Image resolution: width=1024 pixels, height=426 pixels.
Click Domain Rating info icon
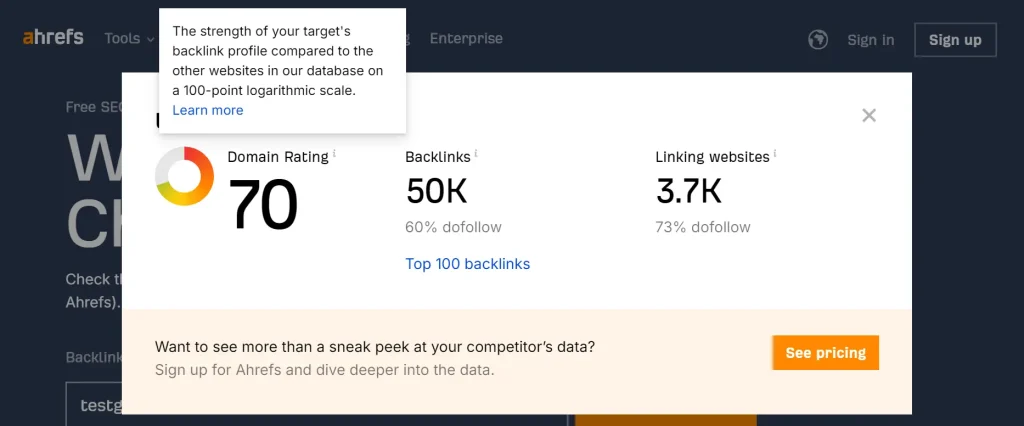coord(334,154)
